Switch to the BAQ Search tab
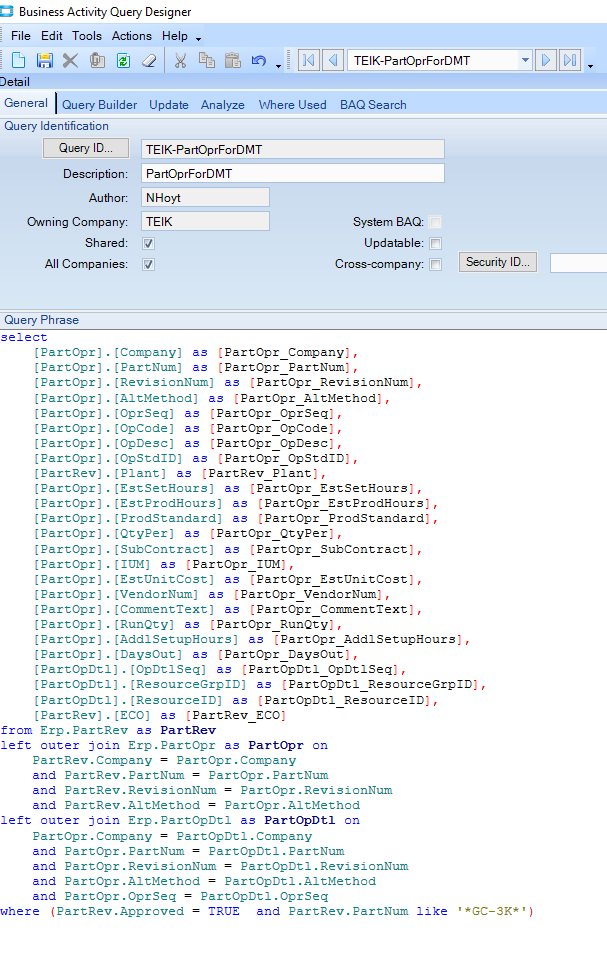The height and width of the screenshot is (957, 607). coord(373,105)
